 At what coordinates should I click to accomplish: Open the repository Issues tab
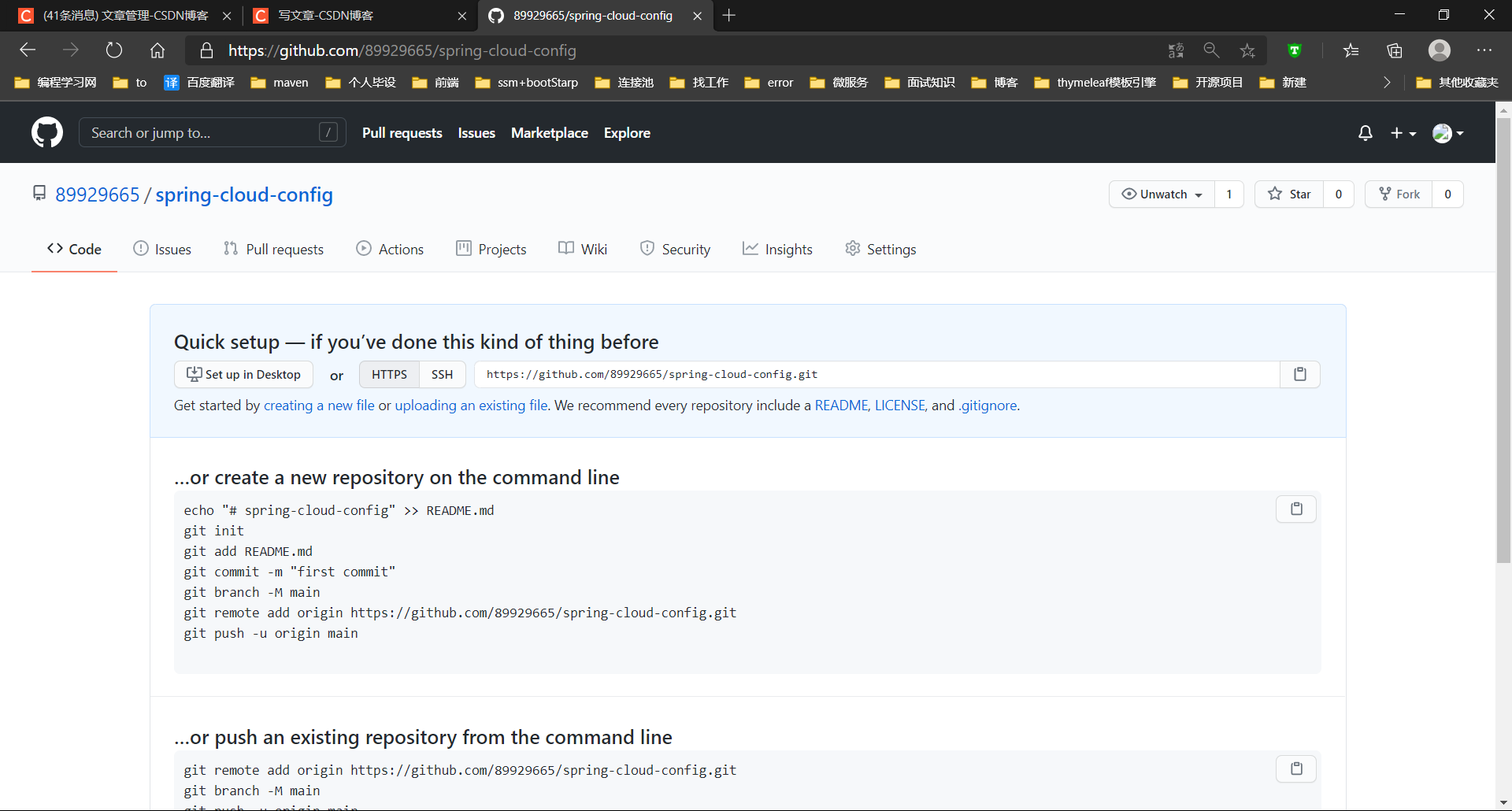click(162, 249)
